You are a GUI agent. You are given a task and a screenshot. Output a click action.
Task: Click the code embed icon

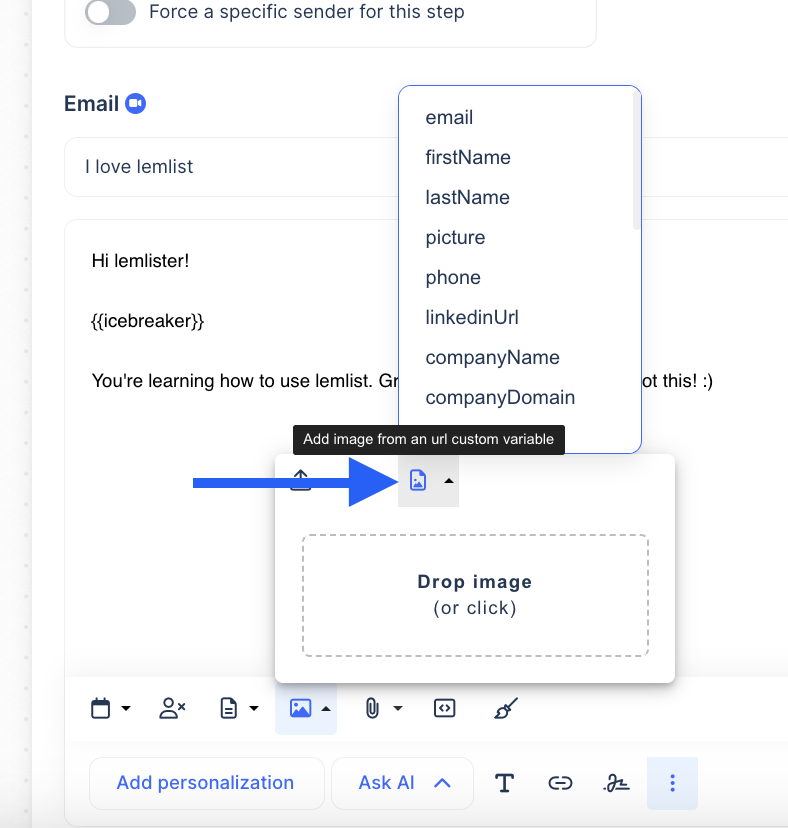[445, 708]
